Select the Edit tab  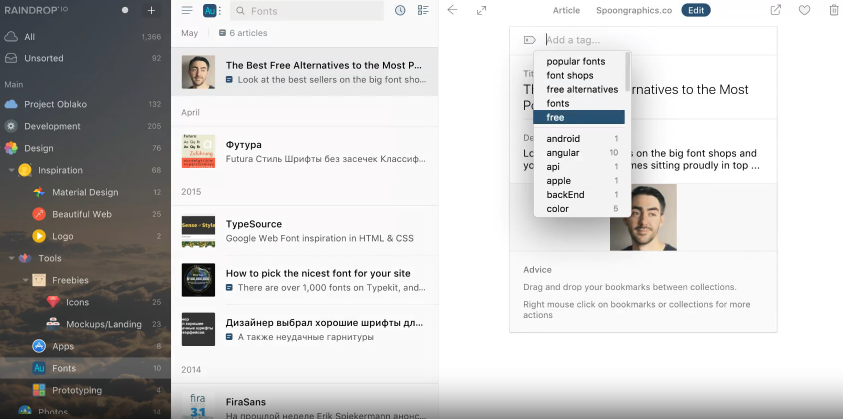(696, 10)
